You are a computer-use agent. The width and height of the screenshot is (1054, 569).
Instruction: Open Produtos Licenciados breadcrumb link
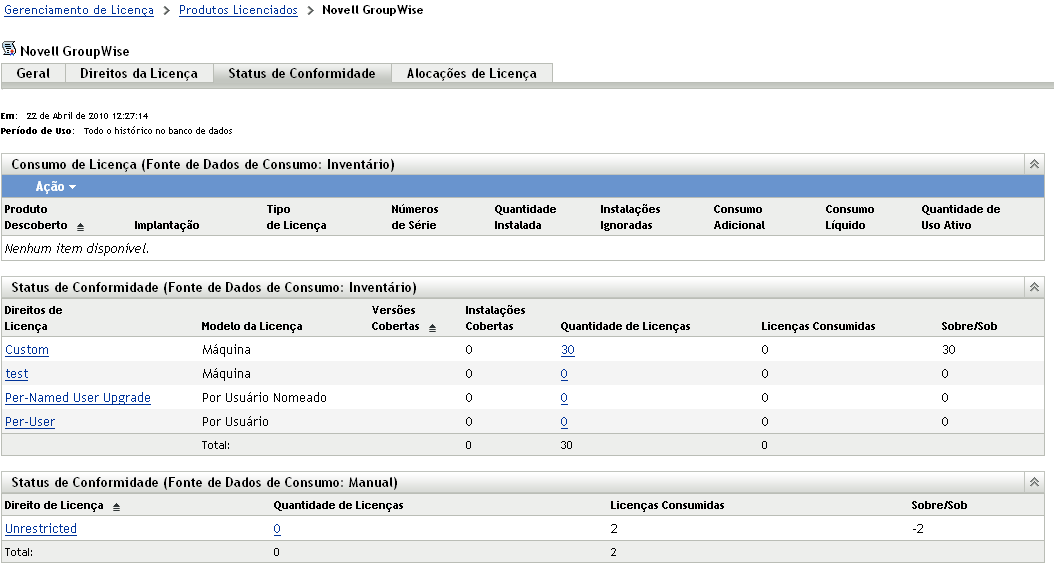click(238, 10)
